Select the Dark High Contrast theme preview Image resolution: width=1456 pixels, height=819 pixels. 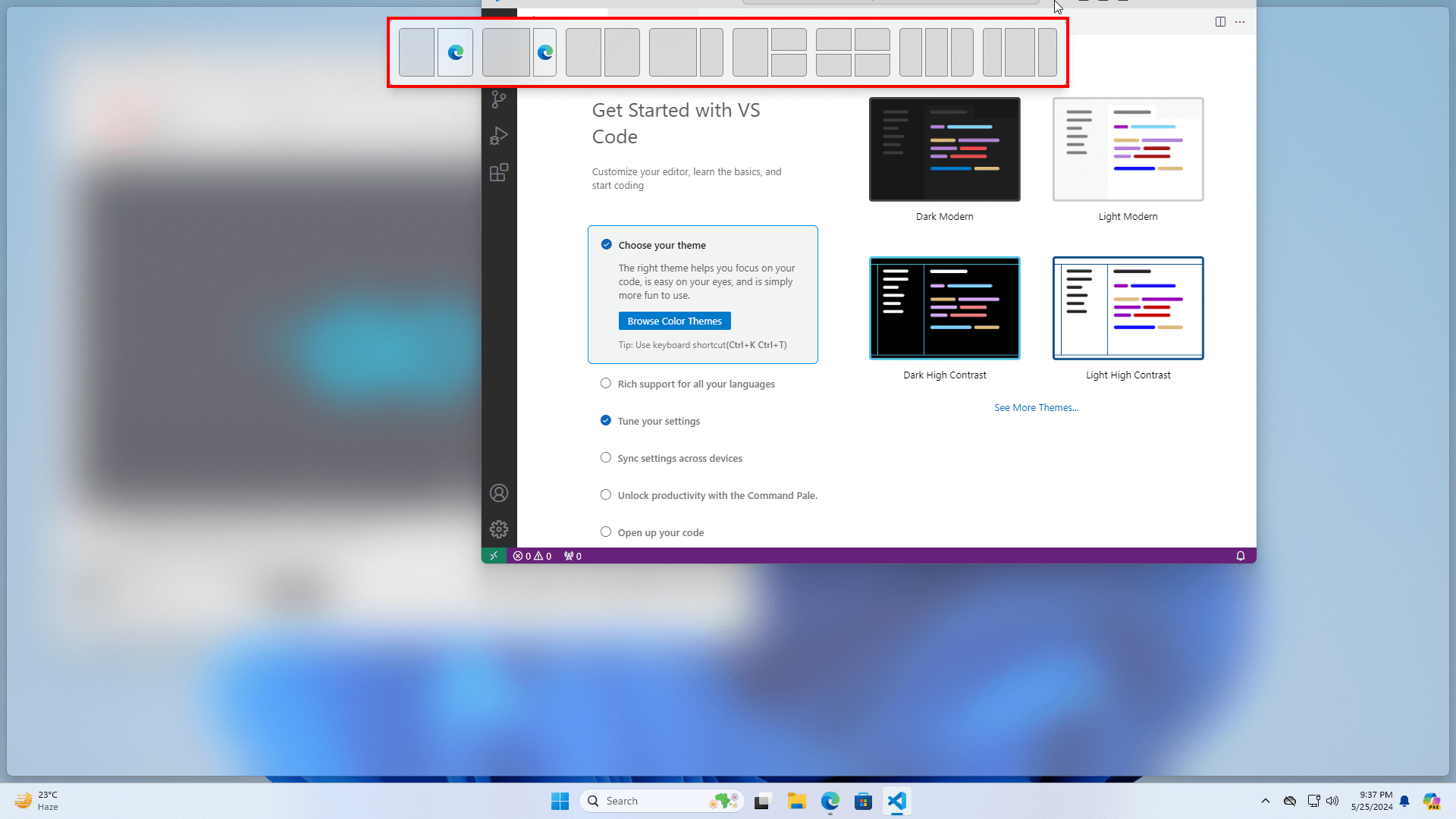point(944,308)
